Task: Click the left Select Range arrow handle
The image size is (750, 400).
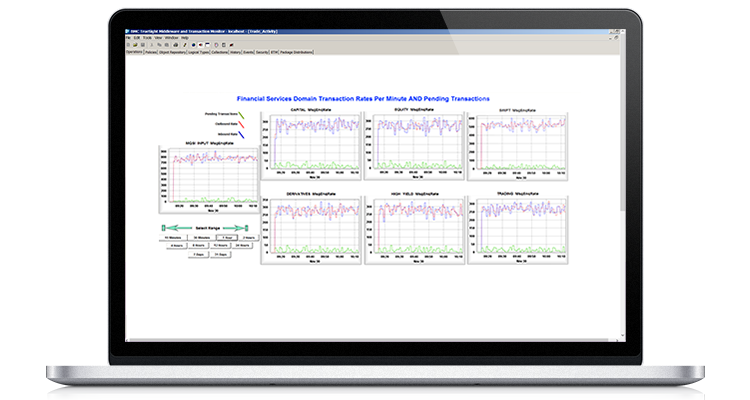Action: point(163,228)
